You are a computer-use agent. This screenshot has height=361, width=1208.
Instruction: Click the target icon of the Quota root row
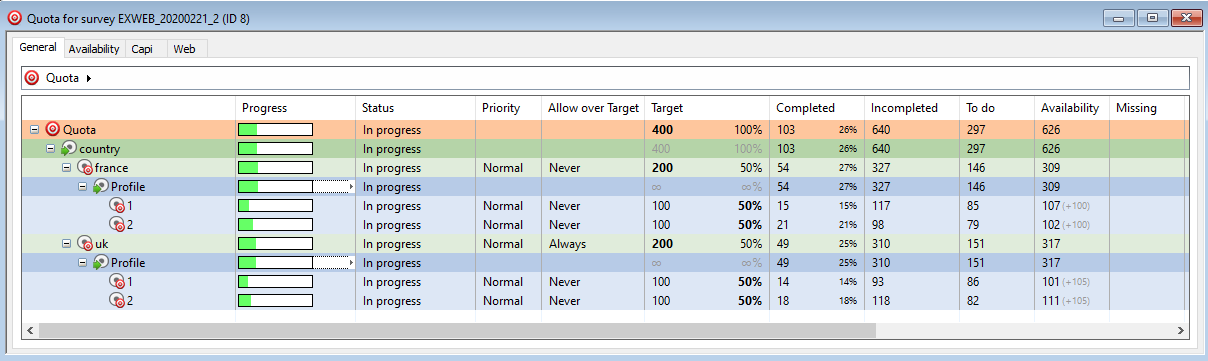[53, 129]
